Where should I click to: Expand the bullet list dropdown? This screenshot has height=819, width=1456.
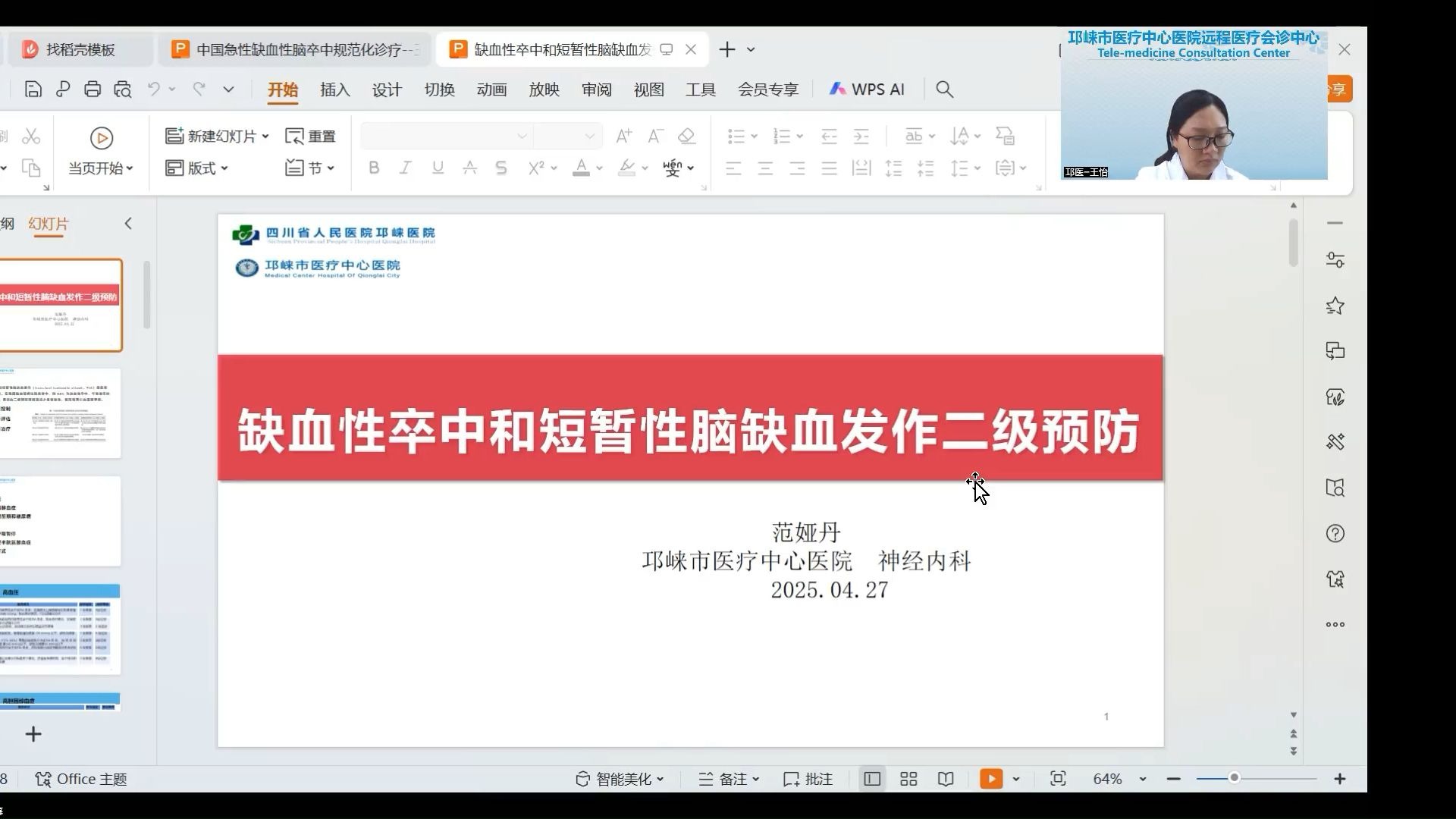pyautogui.click(x=754, y=136)
